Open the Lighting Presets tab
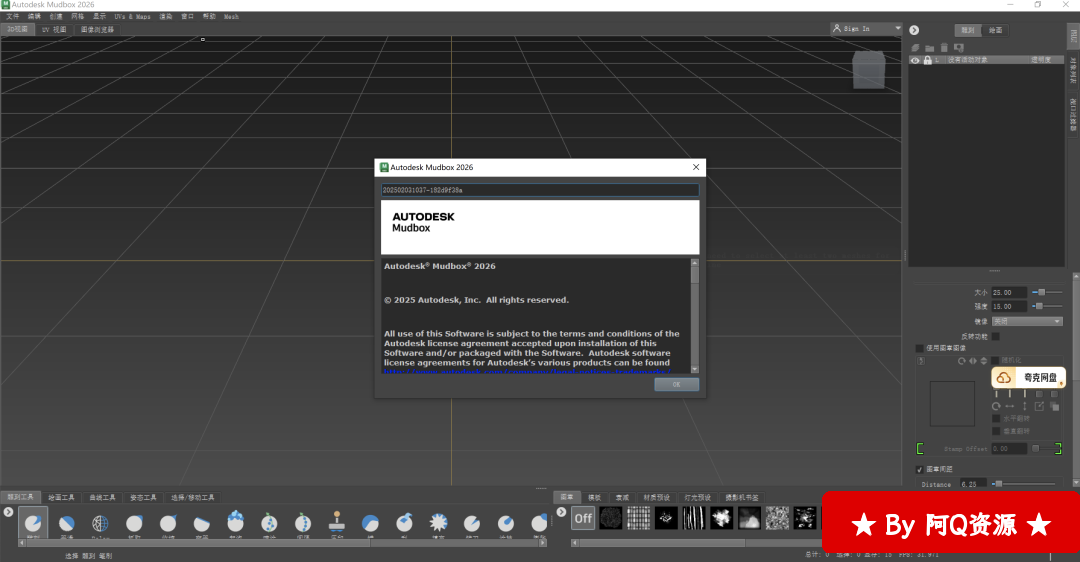This screenshot has width=1080, height=562. (697, 497)
